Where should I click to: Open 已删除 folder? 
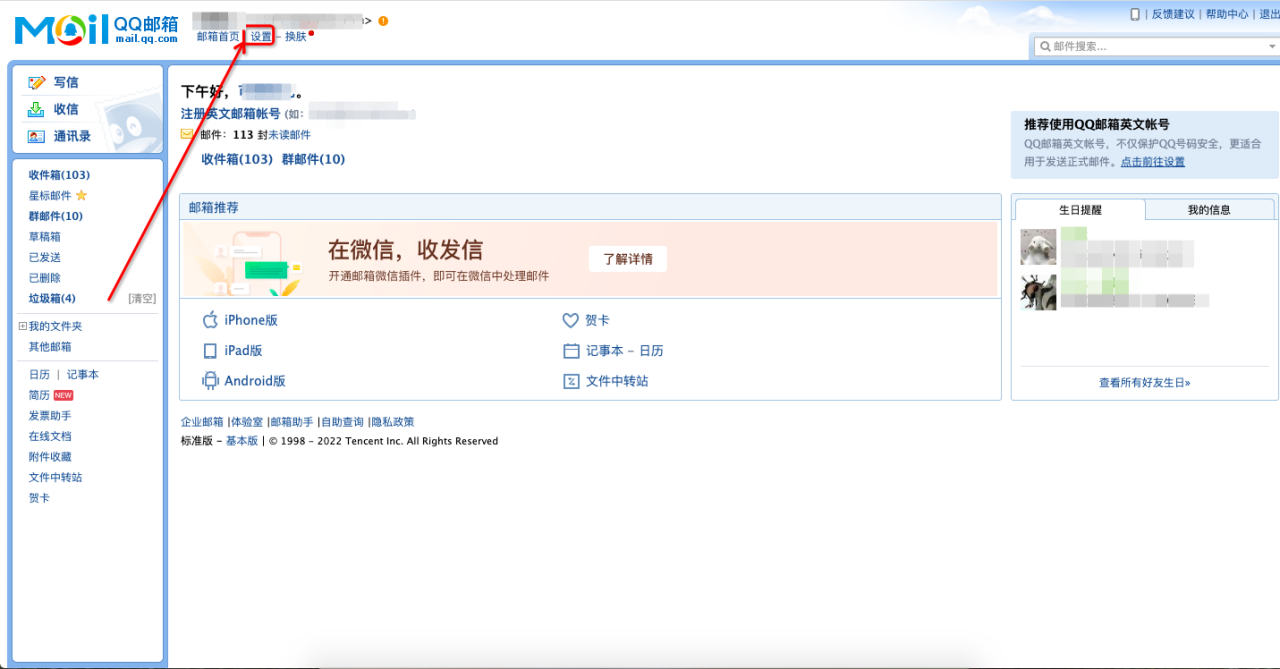pyautogui.click(x=45, y=278)
